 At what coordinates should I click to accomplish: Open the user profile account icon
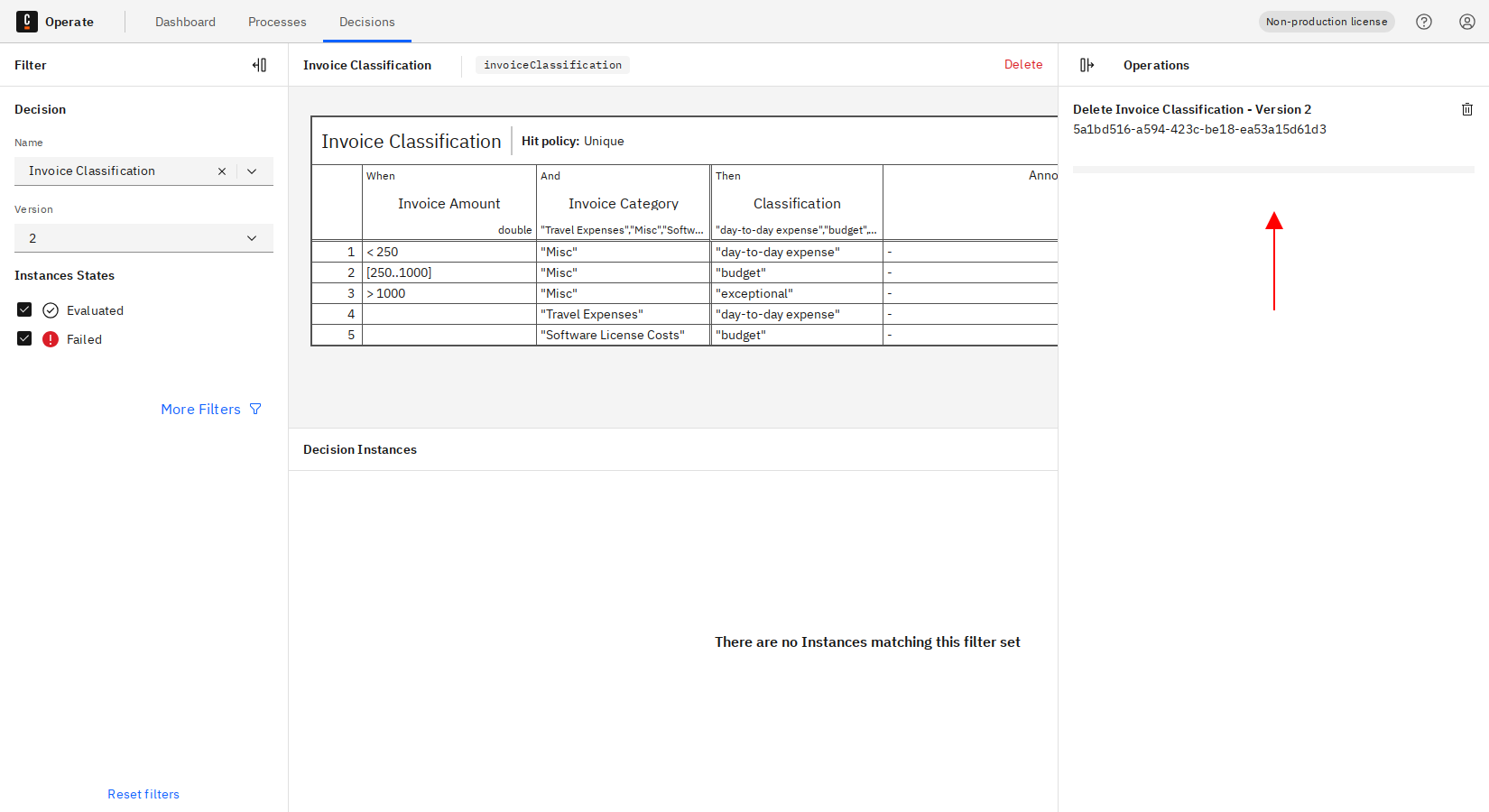click(x=1466, y=21)
